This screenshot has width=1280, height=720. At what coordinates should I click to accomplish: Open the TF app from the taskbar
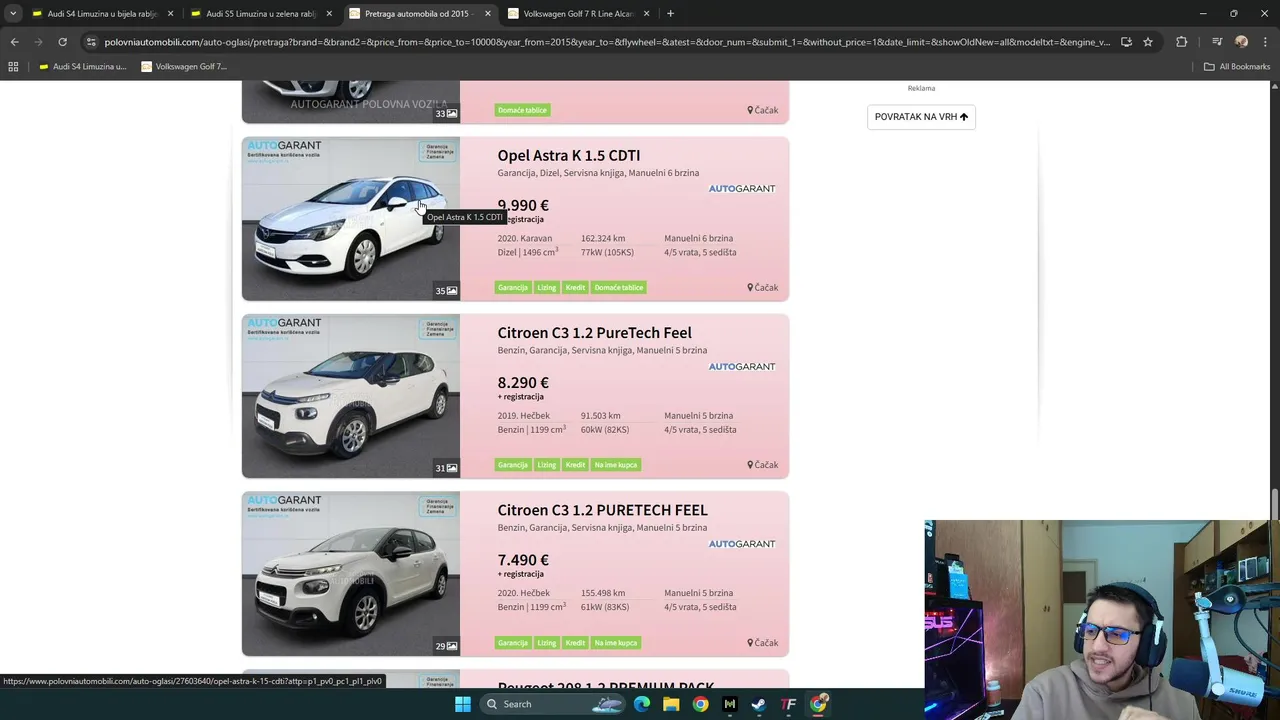tap(789, 704)
